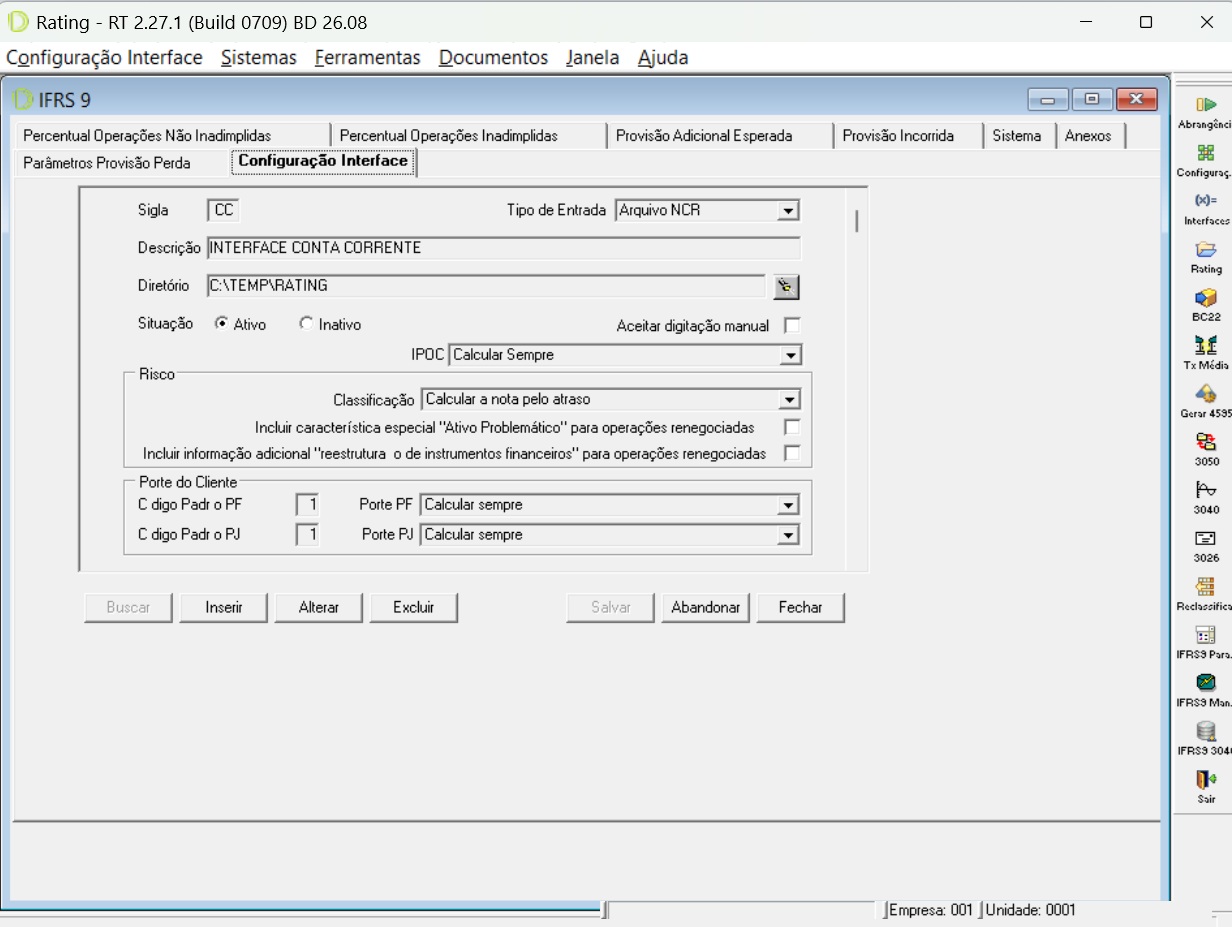Enable reestruturação de instrumentos financeiros checkbox
Viewport: 1232px width, 927px height.
click(x=792, y=453)
